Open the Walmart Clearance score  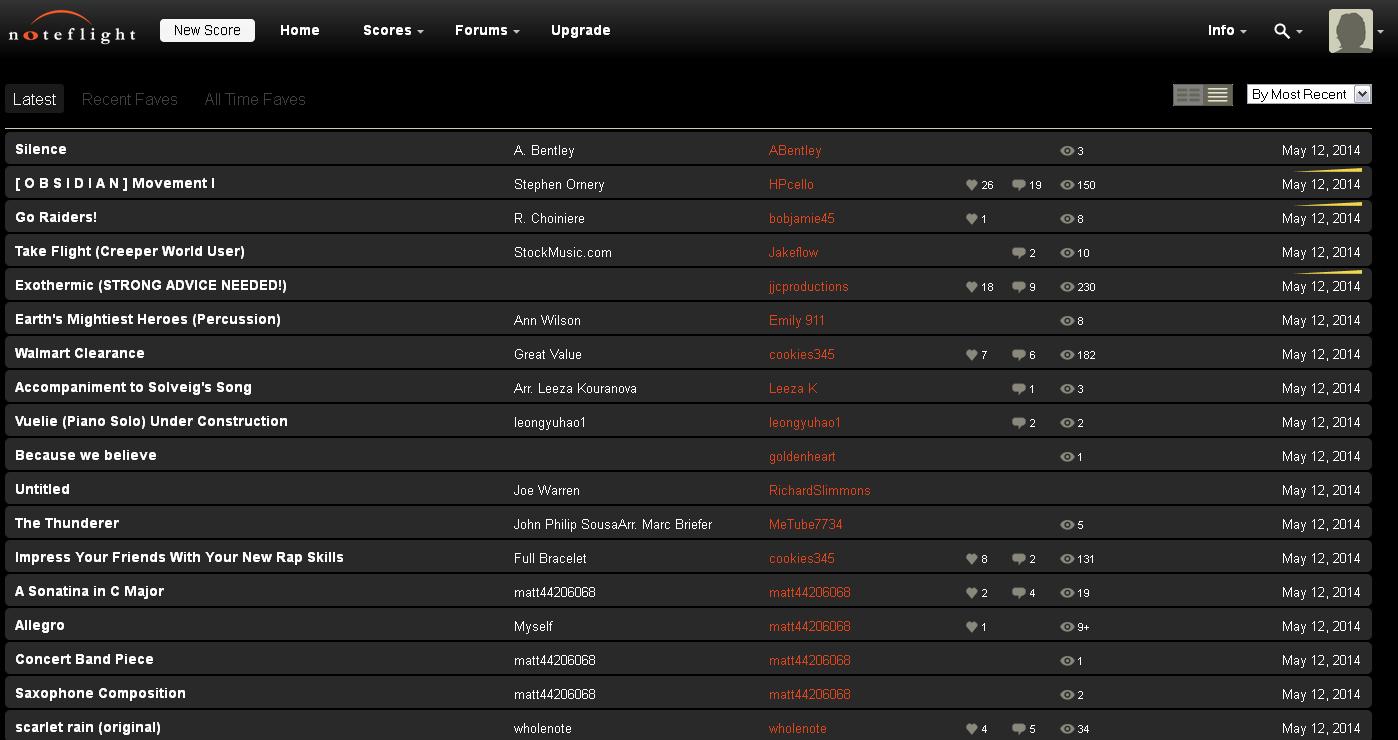coord(80,354)
